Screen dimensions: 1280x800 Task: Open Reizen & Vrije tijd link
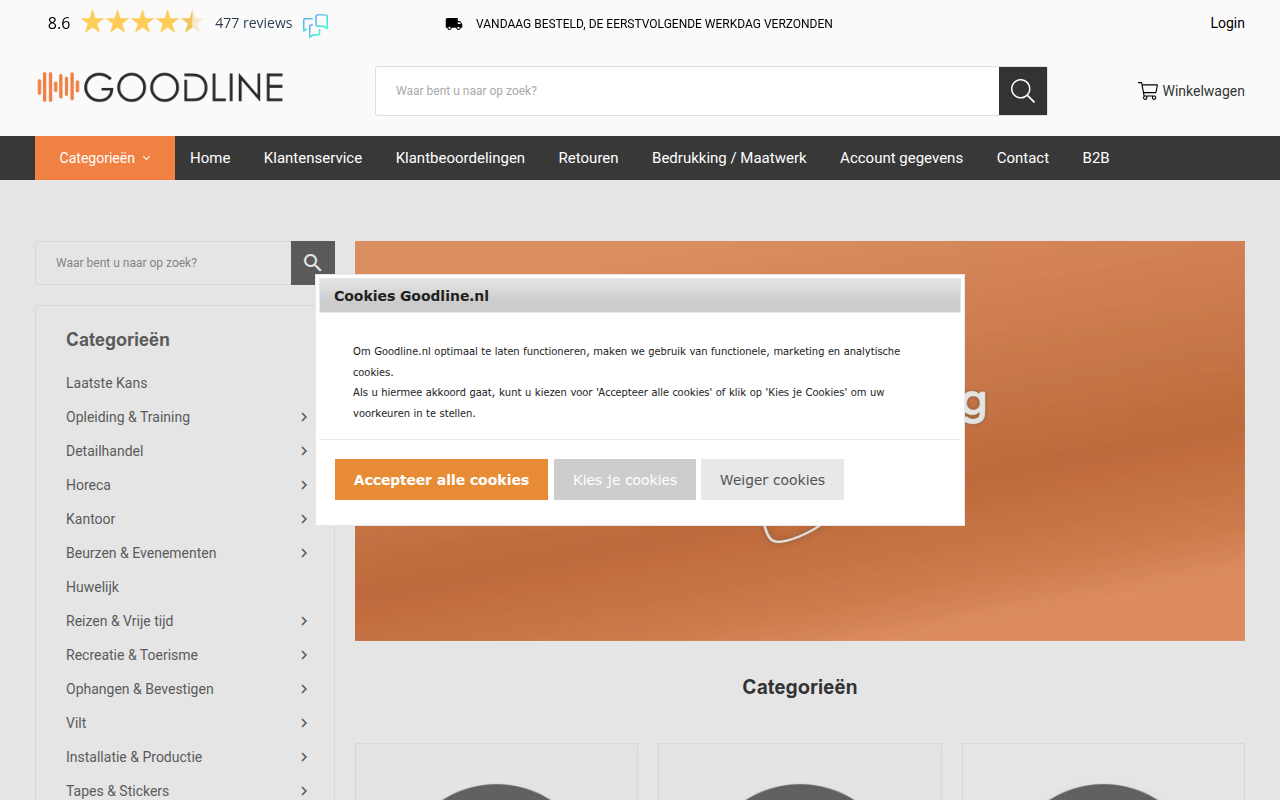point(120,621)
